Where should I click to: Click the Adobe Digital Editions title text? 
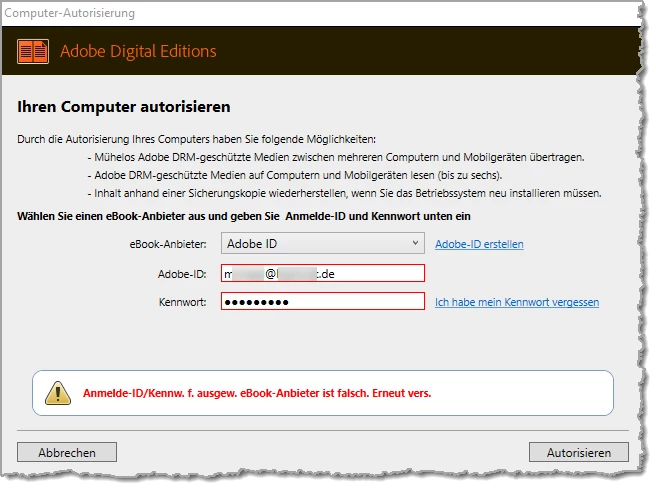(x=138, y=51)
